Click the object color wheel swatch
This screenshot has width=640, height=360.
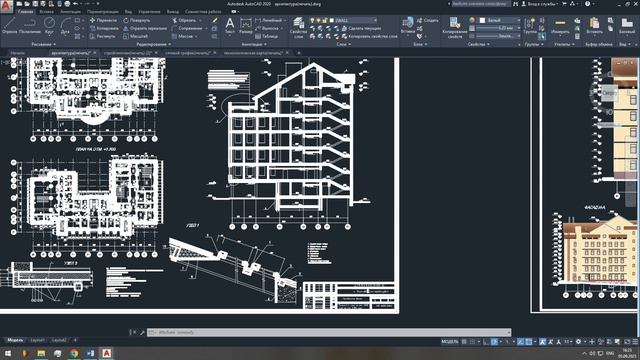[472, 20]
